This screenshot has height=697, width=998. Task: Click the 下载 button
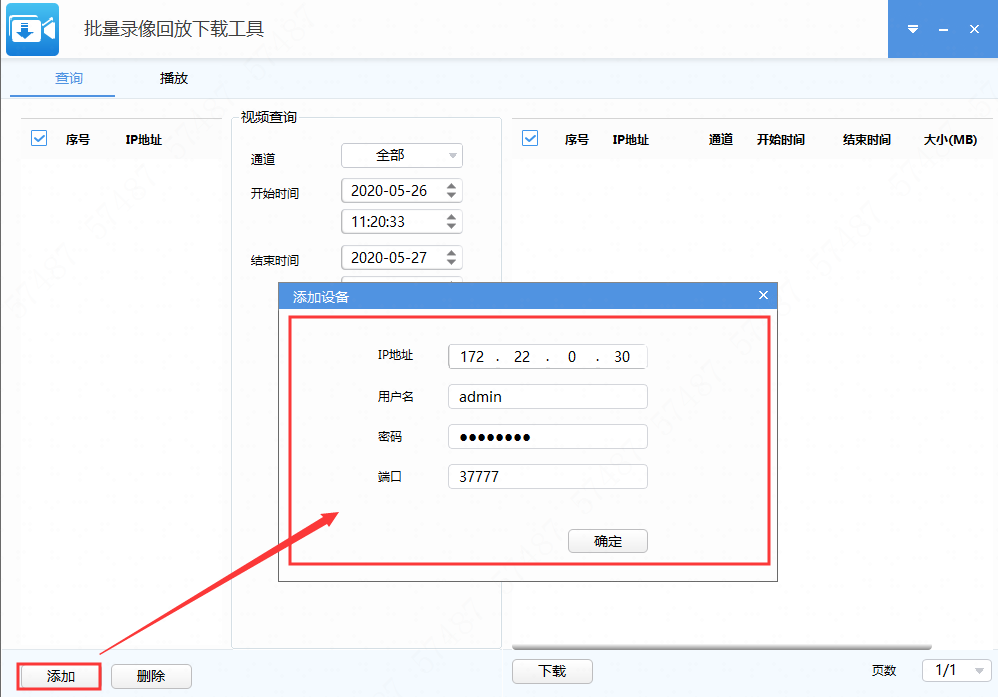(552, 671)
